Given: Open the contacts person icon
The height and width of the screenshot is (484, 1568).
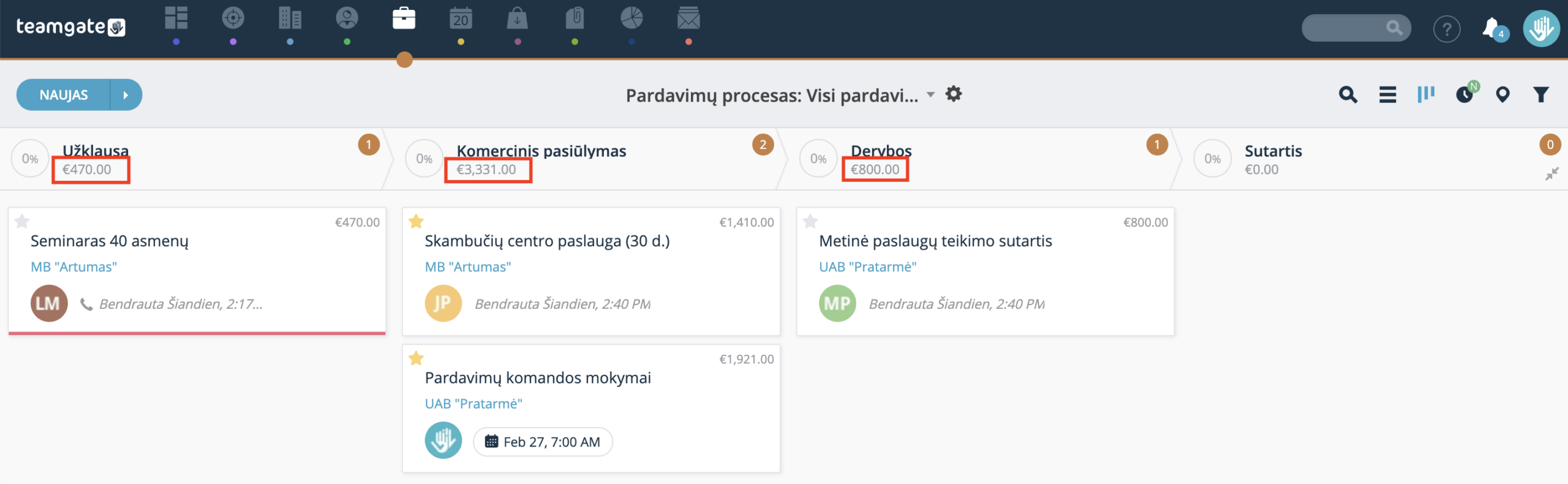Looking at the screenshot, I should coord(347,18).
